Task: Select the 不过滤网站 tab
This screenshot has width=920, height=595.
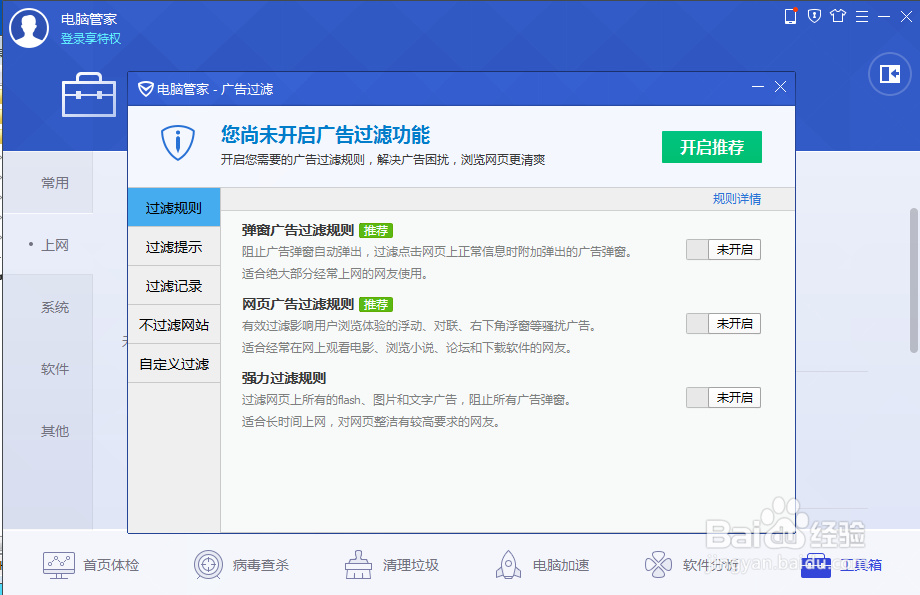Action: tap(174, 325)
